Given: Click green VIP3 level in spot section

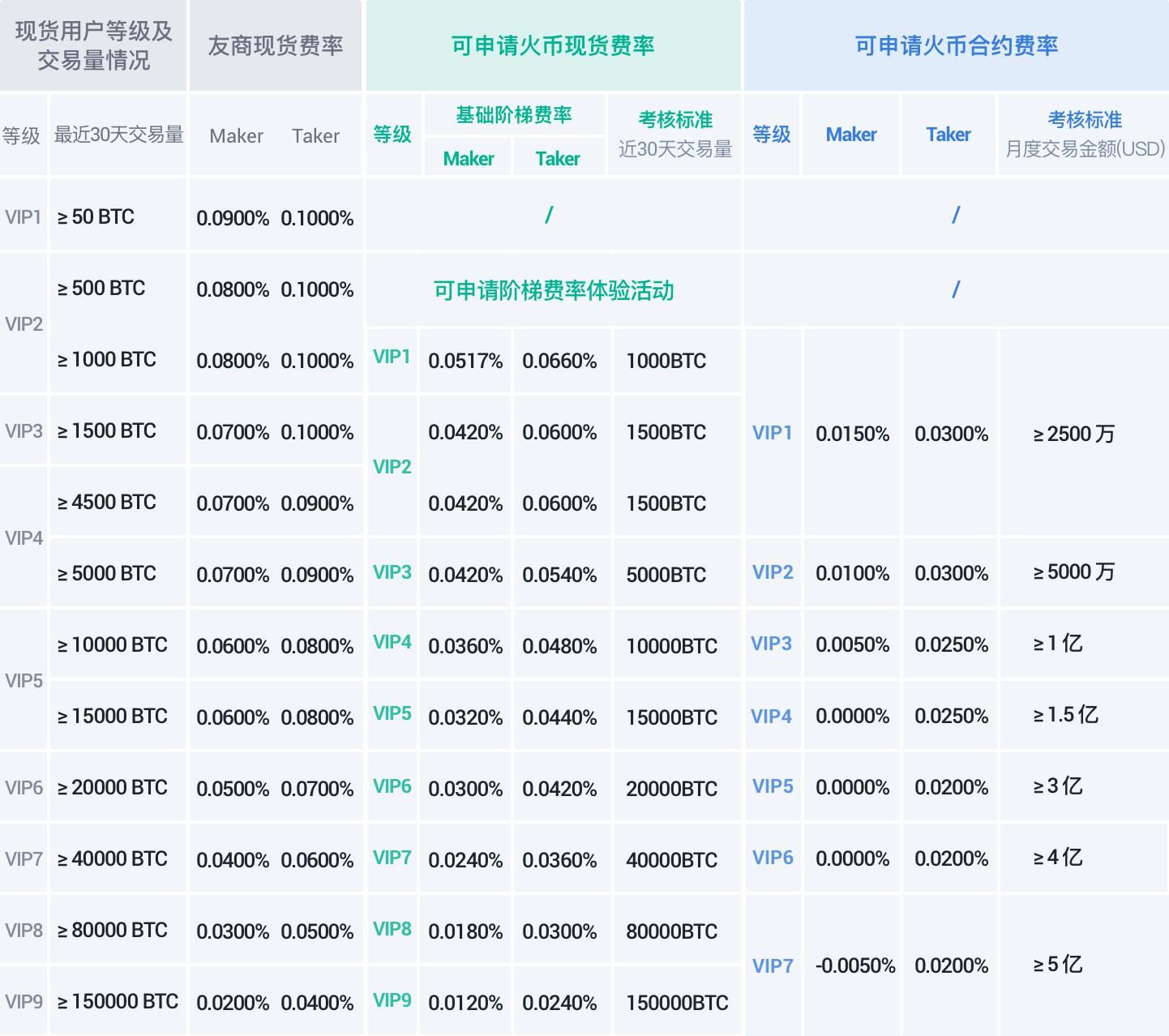Looking at the screenshot, I should [392, 572].
